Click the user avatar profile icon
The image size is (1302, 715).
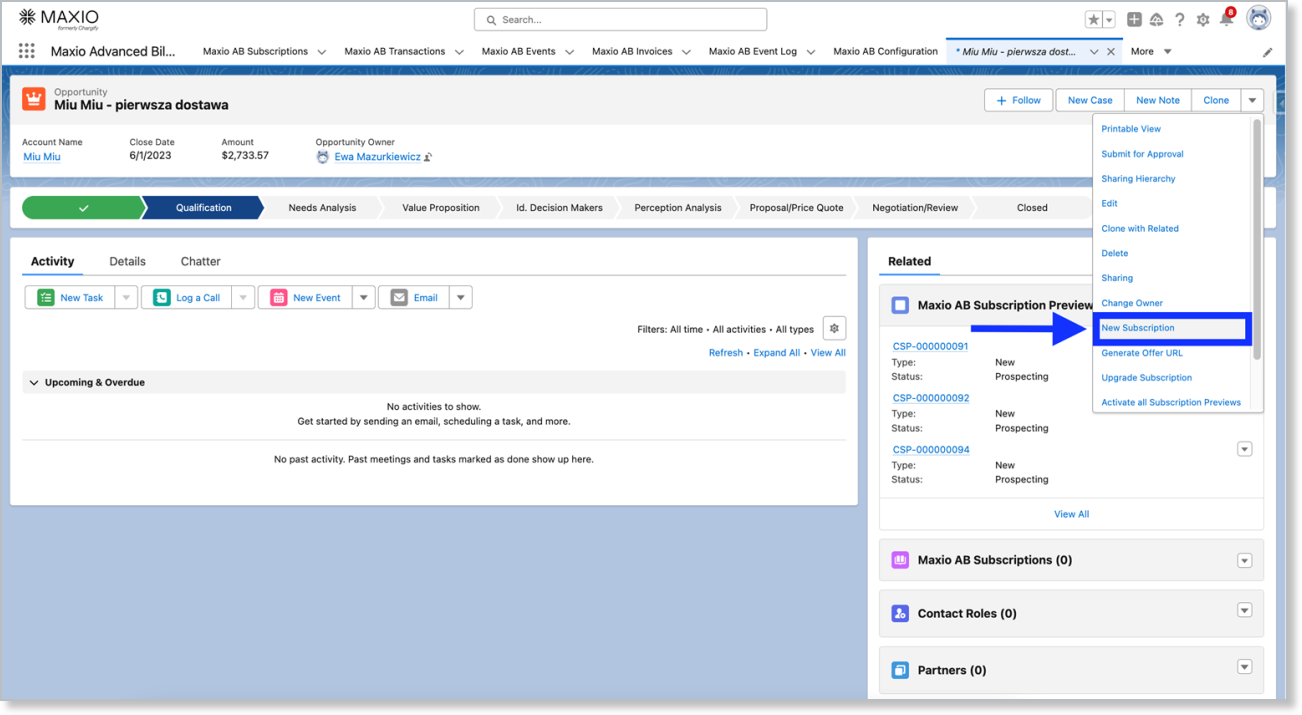click(x=1258, y=19)
